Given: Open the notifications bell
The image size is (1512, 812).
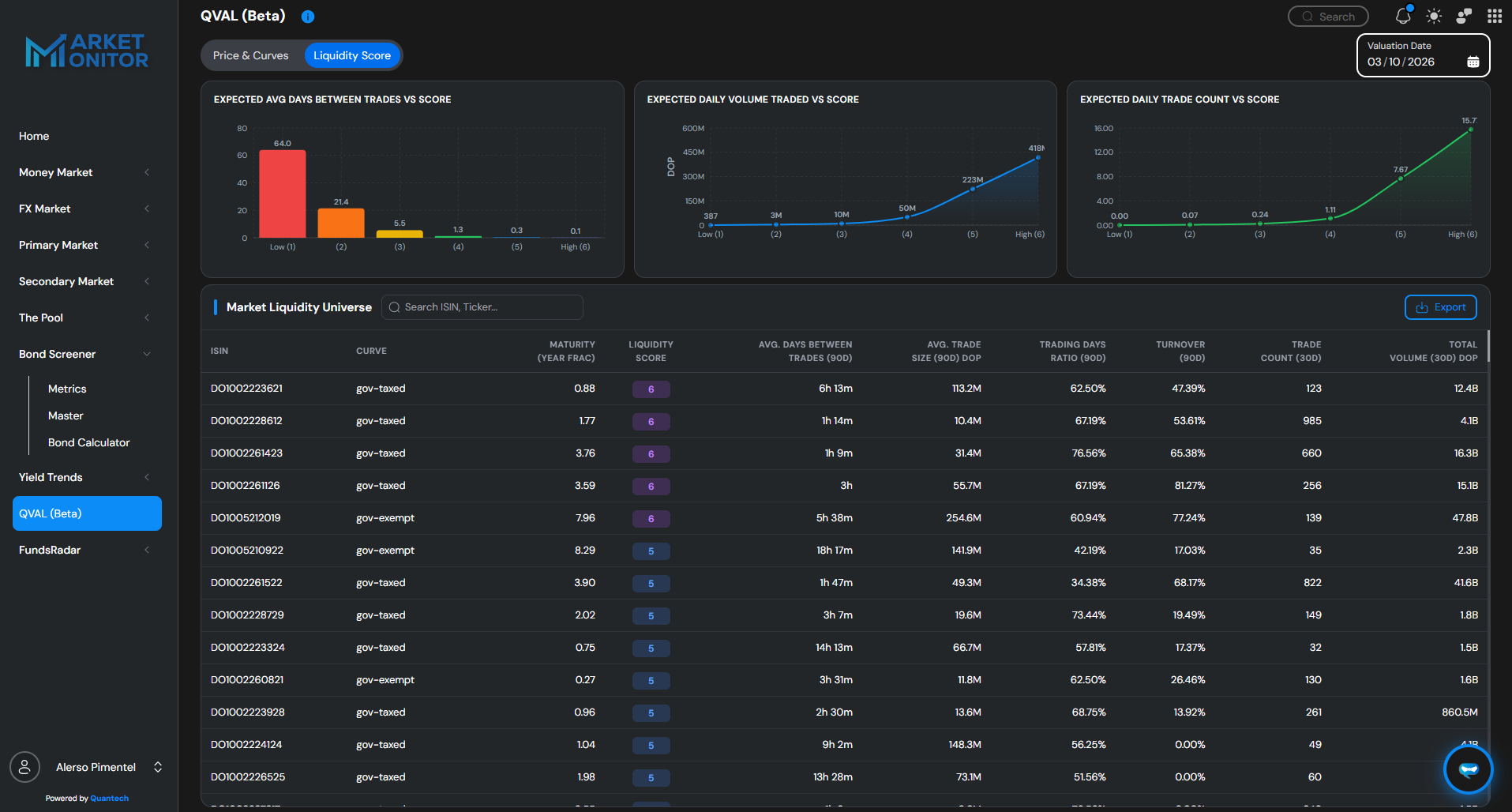Looking at the screenshot, I should tap(1403, 16).
